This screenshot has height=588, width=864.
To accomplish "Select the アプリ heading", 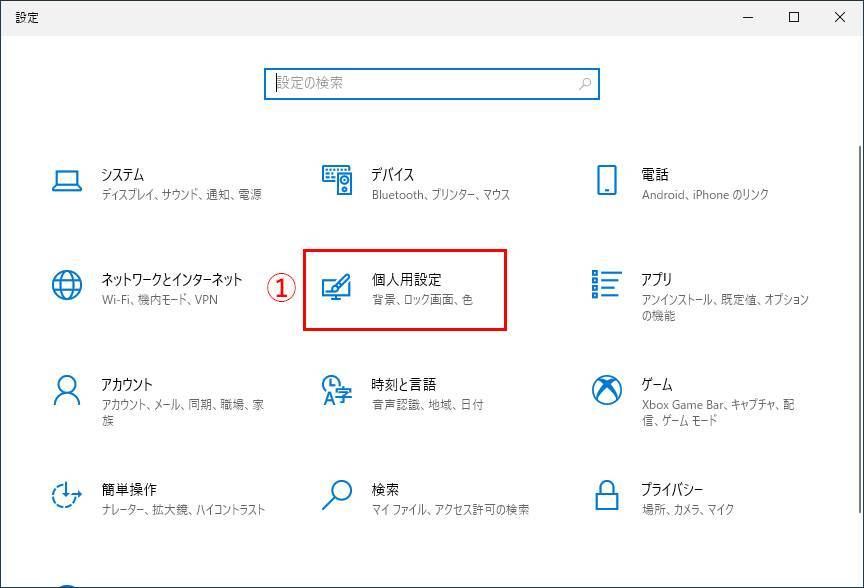I will pos(656,279).
